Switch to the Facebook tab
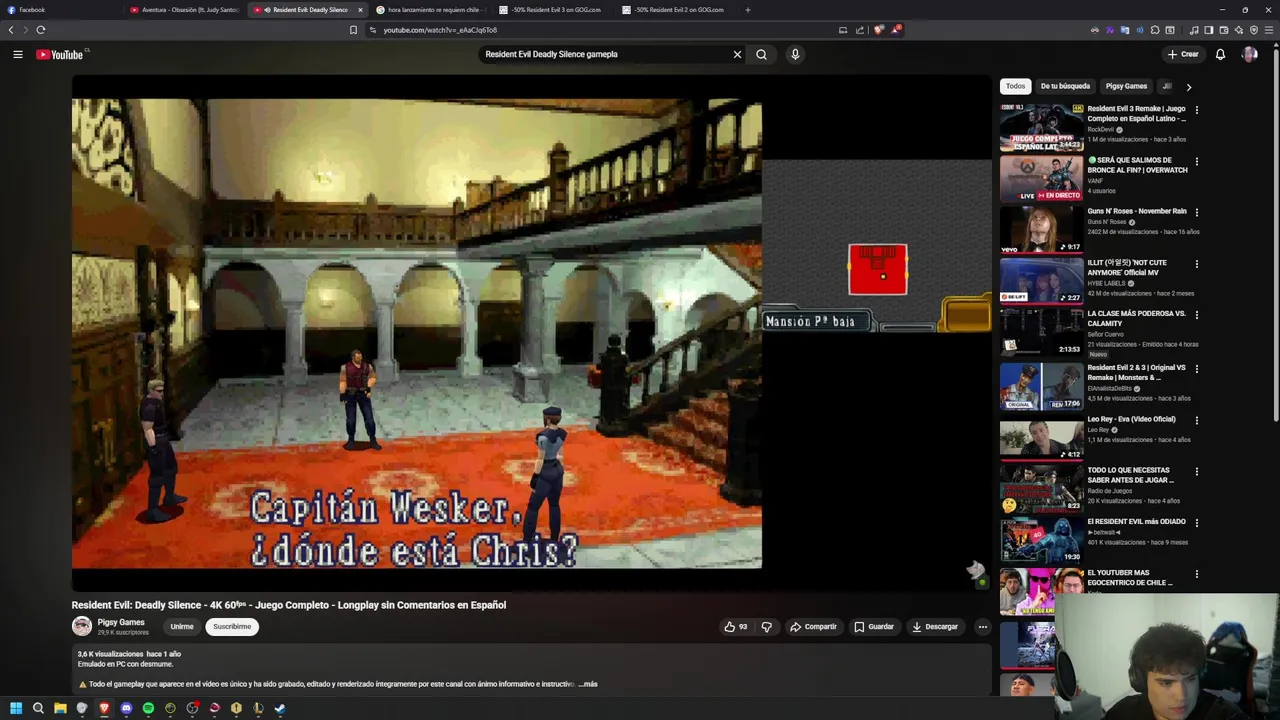The image size is (1280, 720). 62,10
